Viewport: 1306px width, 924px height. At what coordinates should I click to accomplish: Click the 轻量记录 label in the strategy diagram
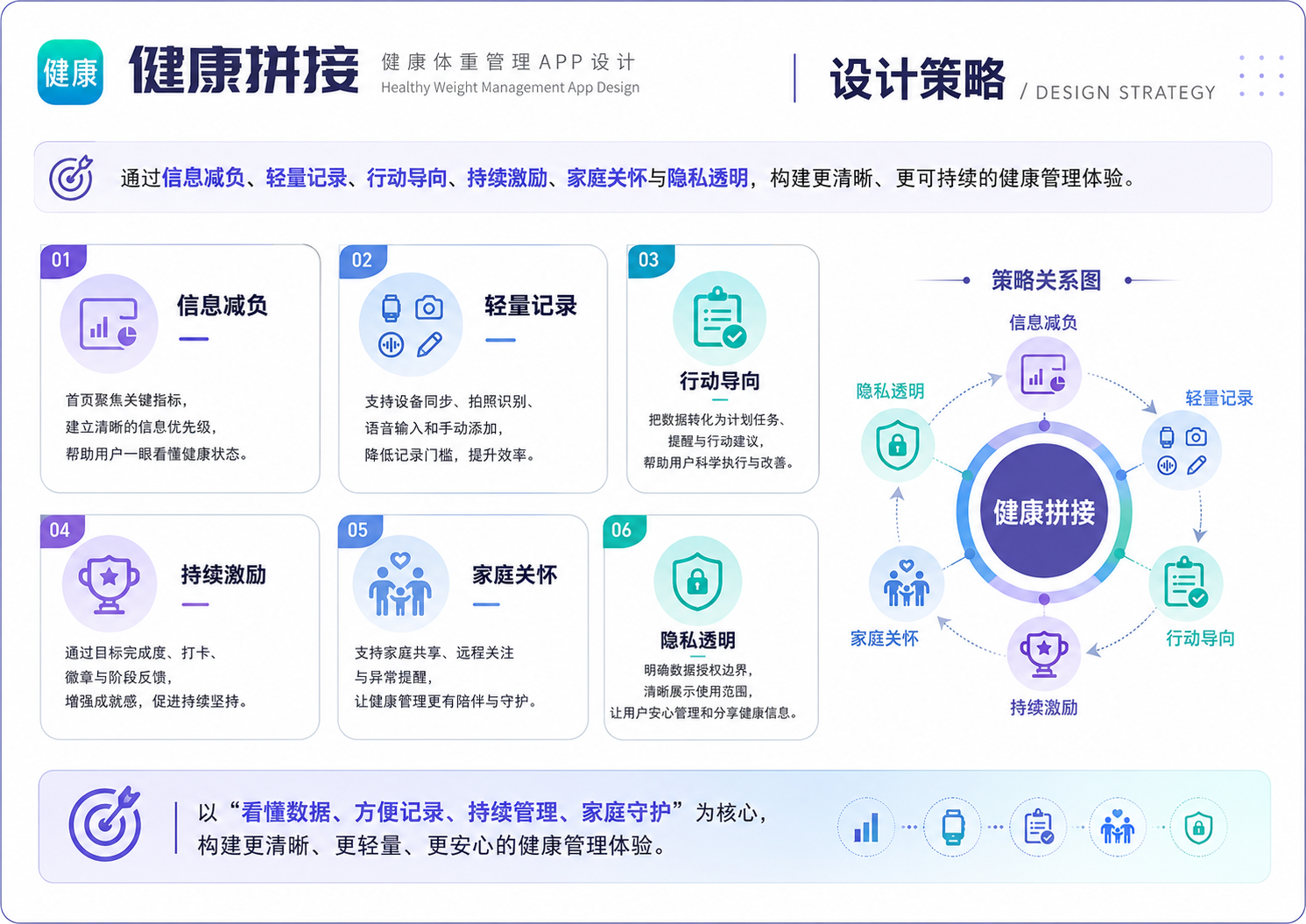coord(1219,399)
